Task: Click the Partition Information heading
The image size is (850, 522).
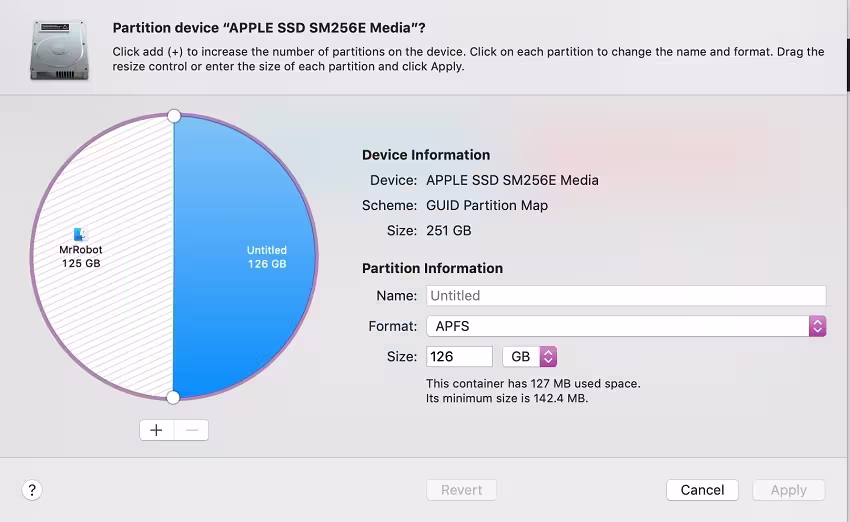Action: [x=432, y=268]
